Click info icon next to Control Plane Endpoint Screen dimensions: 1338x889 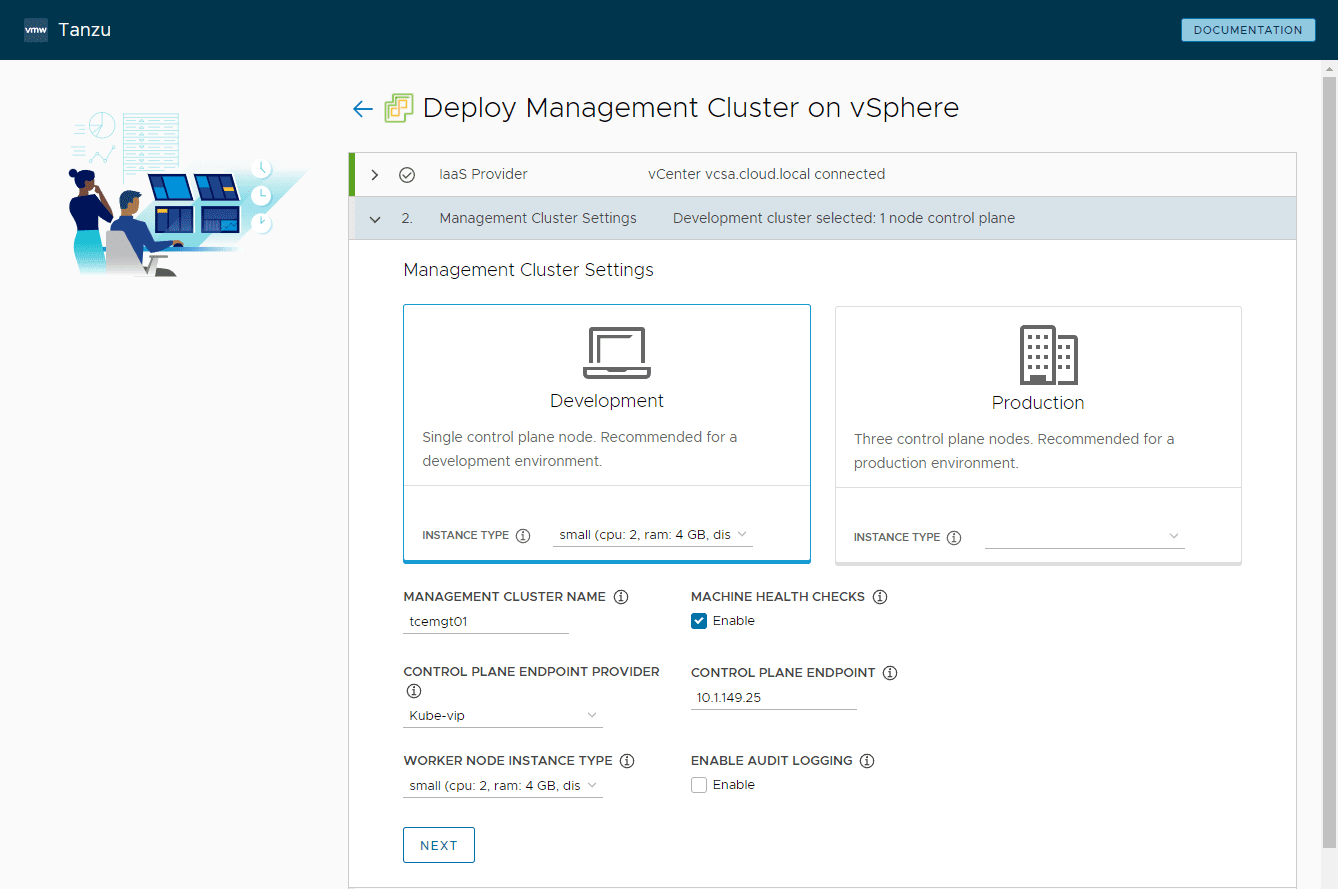coord(890,673)
